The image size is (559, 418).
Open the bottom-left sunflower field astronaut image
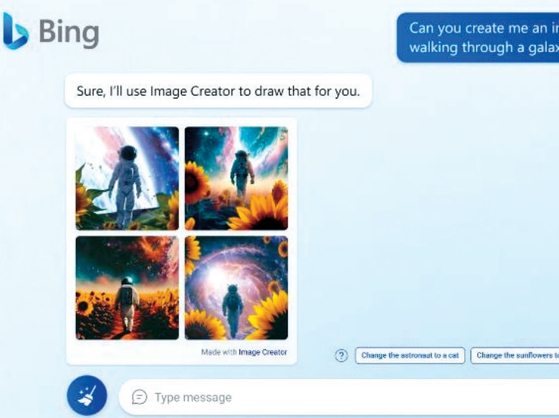[x=127, y=288]
